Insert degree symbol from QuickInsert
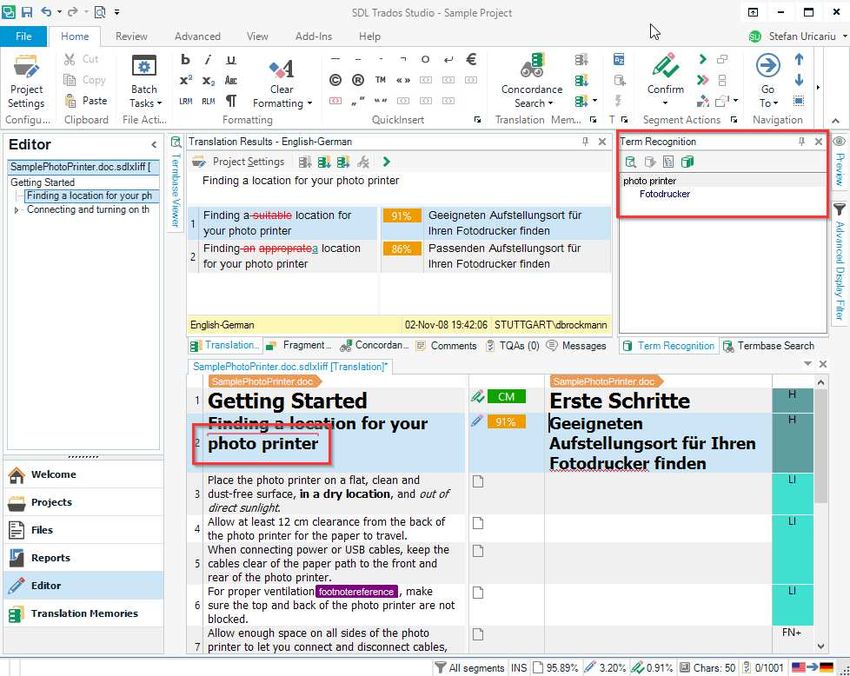The image size is (850, 676). coord(426,59)
